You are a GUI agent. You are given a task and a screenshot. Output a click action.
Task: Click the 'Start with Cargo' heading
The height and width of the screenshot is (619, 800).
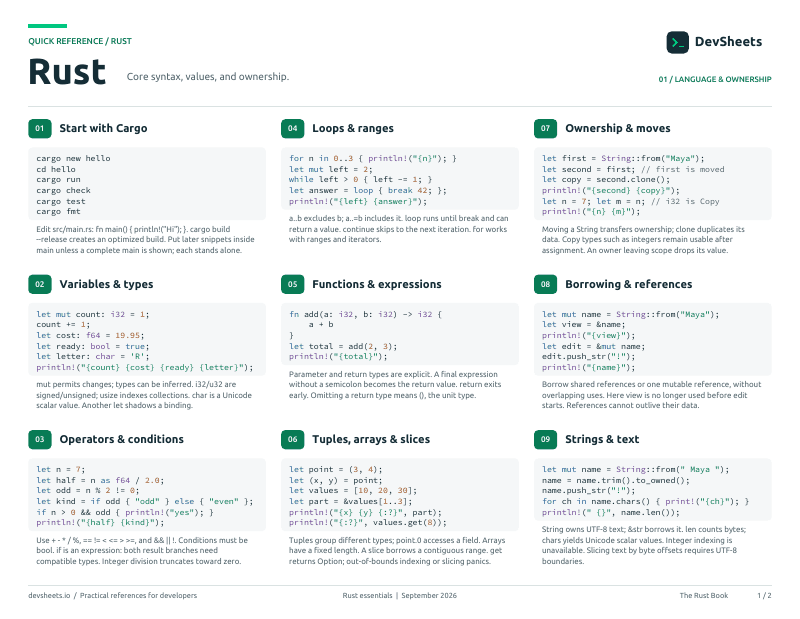[x=103, y=129]
